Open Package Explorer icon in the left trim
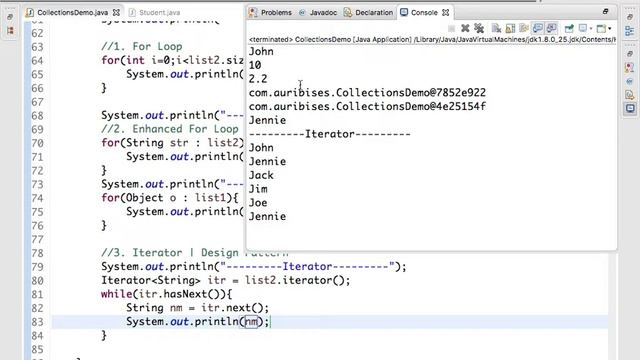The width and height of the screenshot is (640, 360). coord(10,31)
